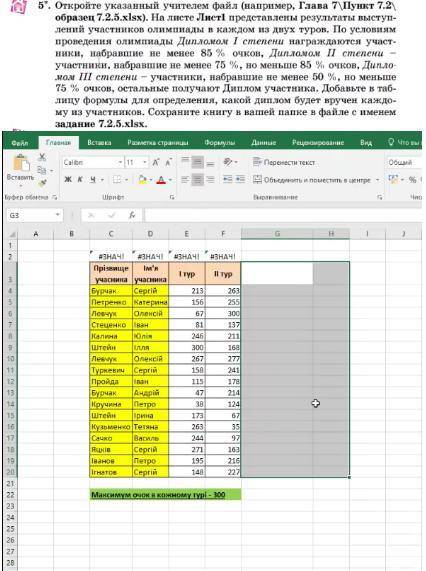Click into the formula bar input
This screenshot has height=571, width=426.
pos(283,215)
